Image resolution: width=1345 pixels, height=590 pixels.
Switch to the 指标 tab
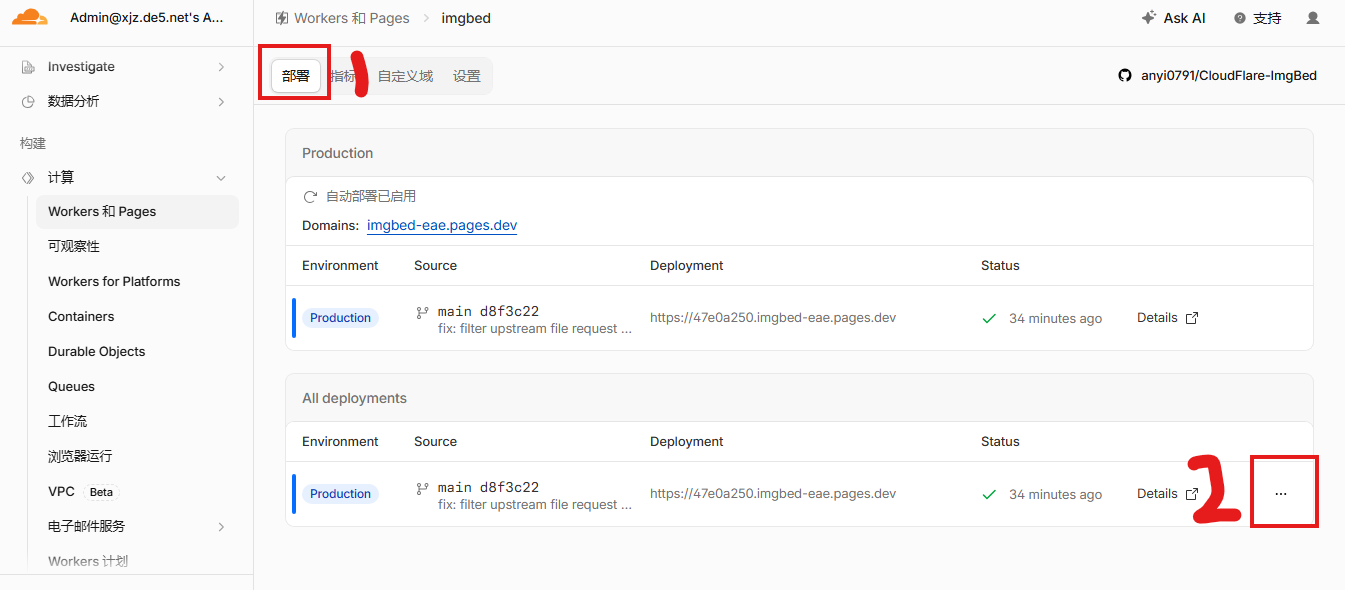point(343,76)
